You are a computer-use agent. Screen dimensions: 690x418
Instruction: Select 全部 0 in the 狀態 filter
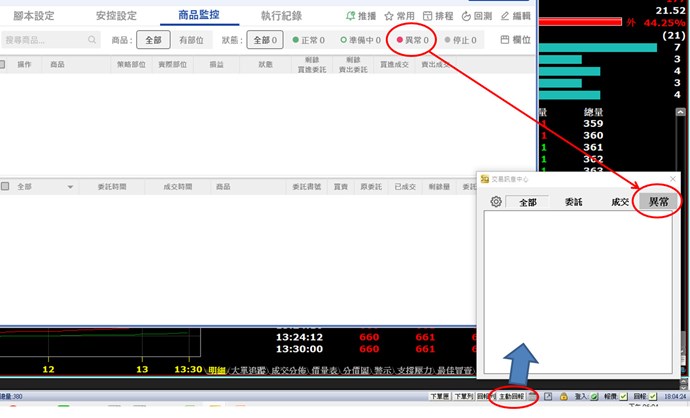(265, 40)
